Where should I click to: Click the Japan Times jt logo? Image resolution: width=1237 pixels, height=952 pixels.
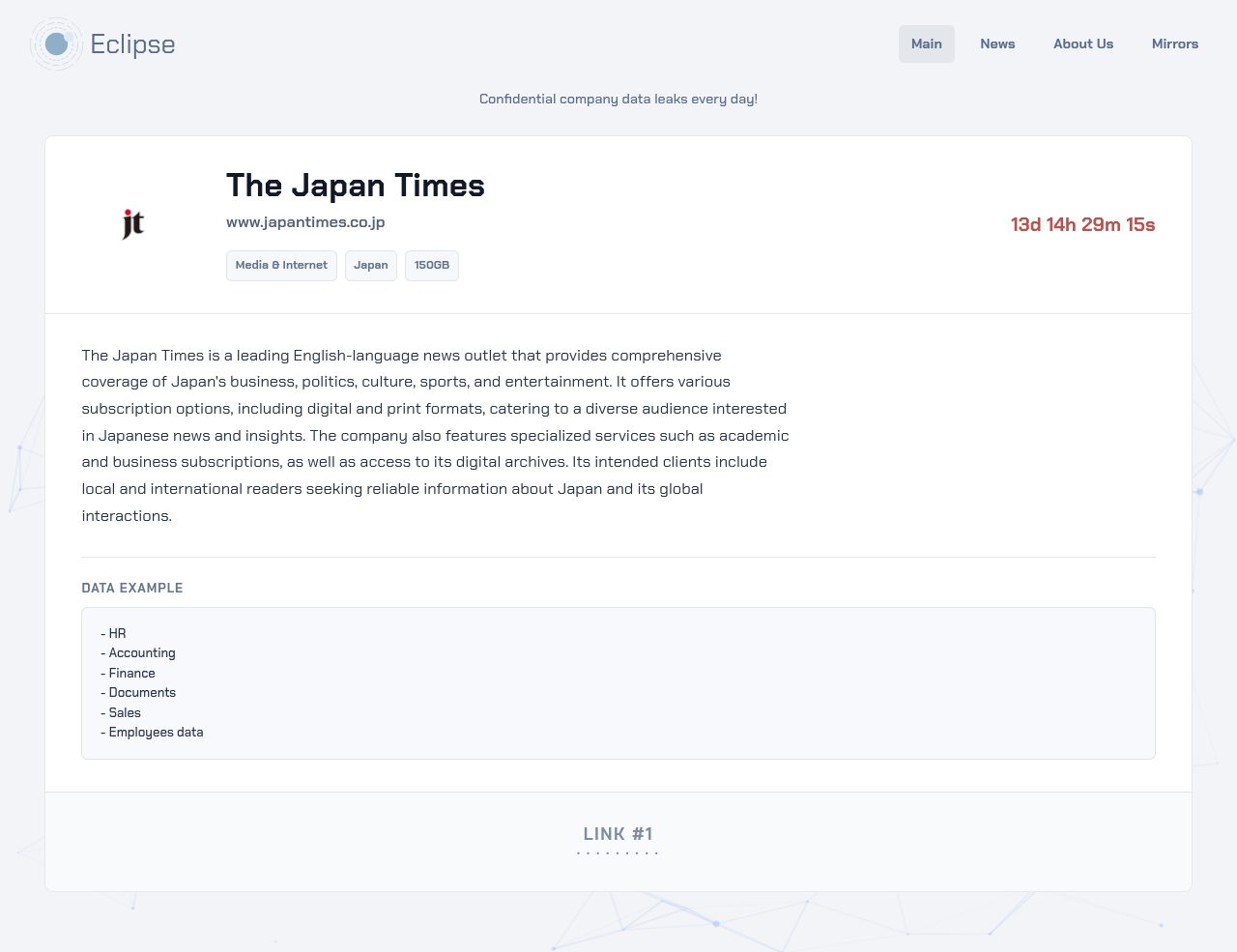133,224
